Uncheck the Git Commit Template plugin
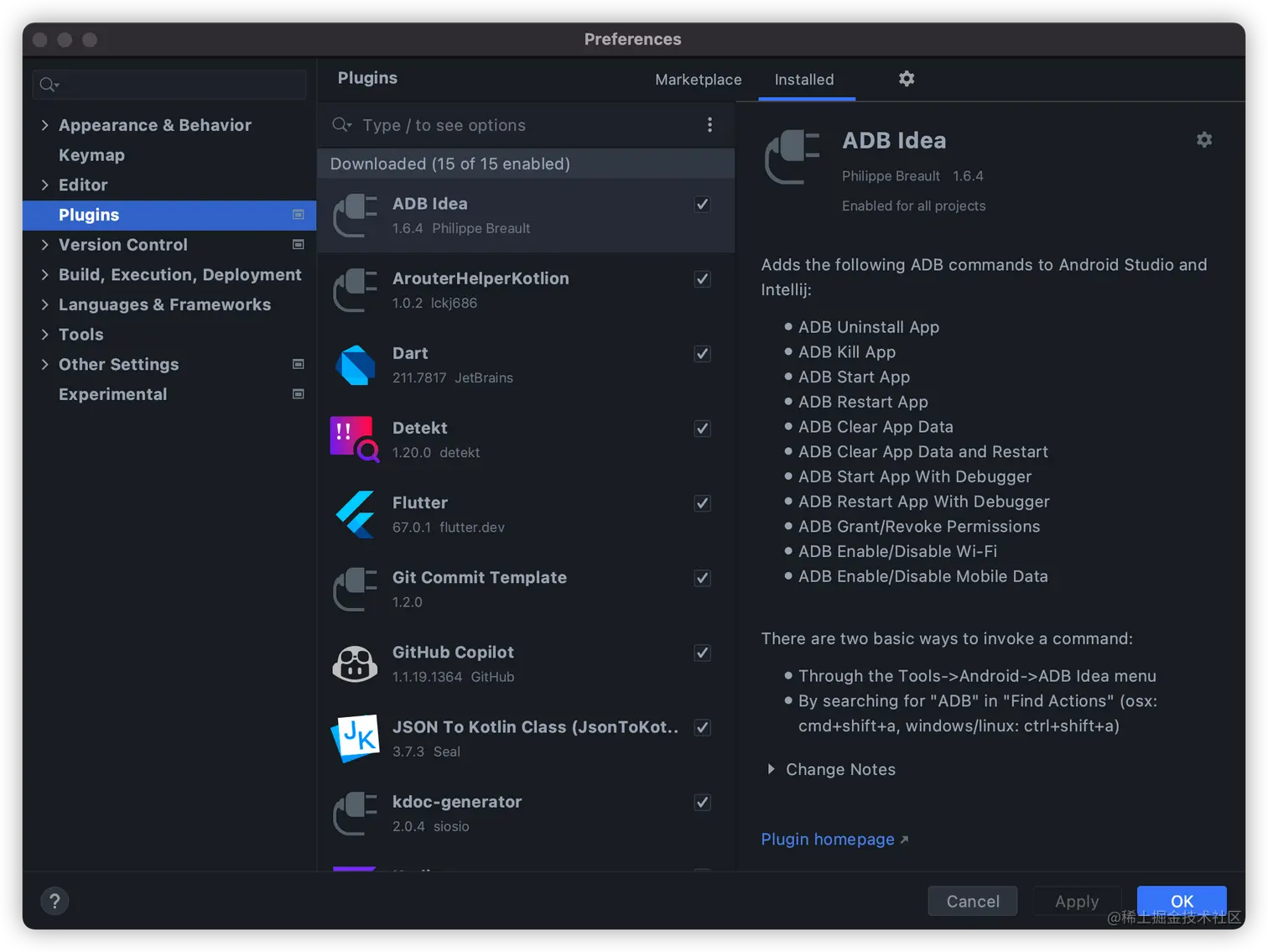1268x952 pixels. click(x=703, y=577)
